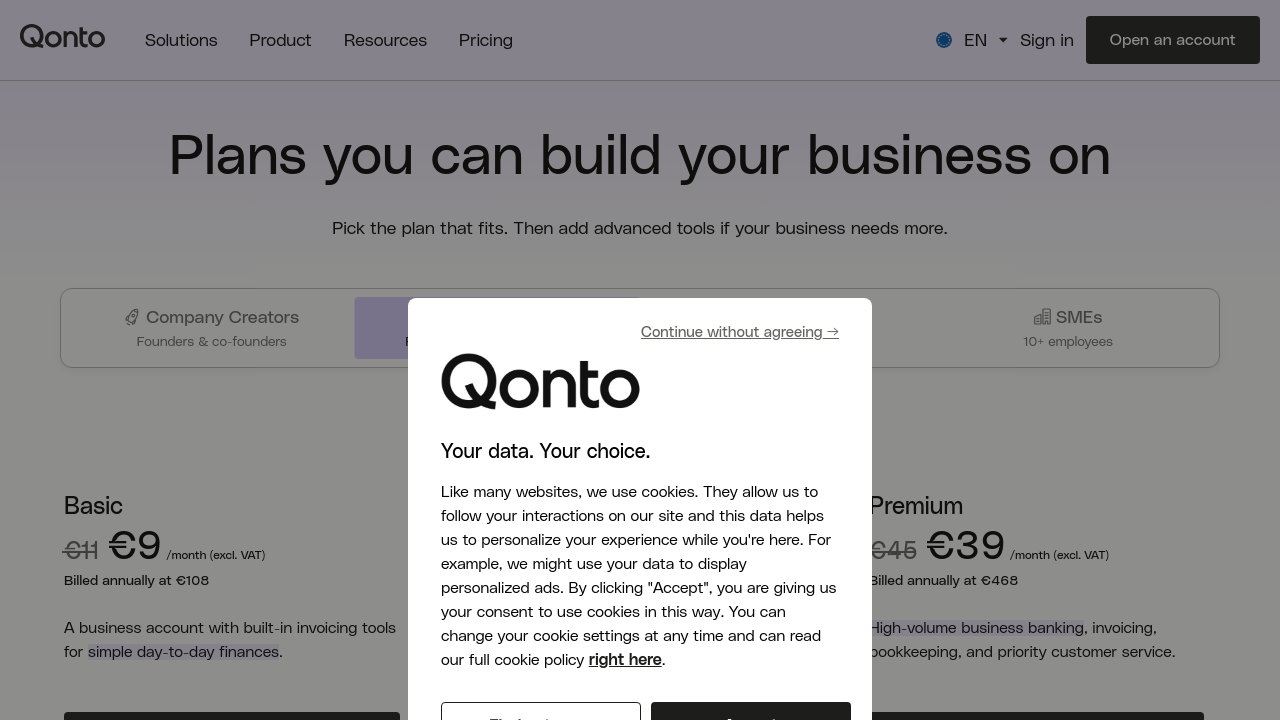Open the Solutions menu
Viewport: 1280px width, 720px height.
[x=181, y=40]
